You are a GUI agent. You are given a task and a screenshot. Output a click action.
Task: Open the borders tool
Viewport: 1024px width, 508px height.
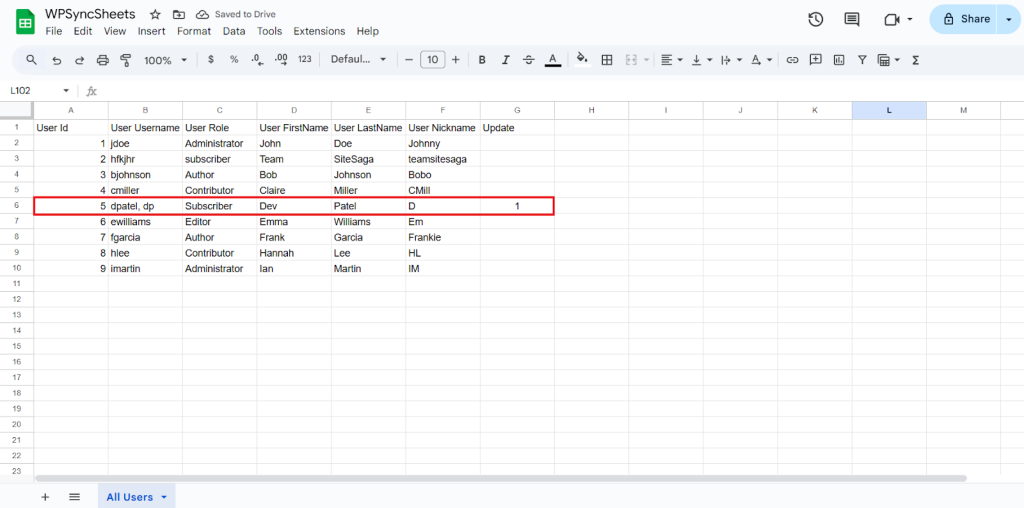tap(607, 60)
